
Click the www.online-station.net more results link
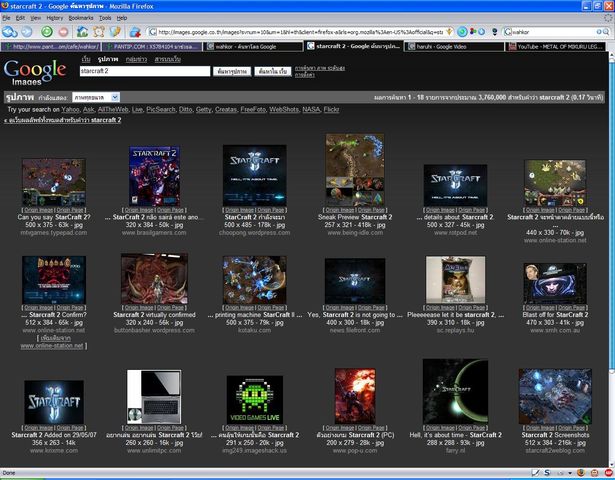pyautogui.click(x=52, y=346)
